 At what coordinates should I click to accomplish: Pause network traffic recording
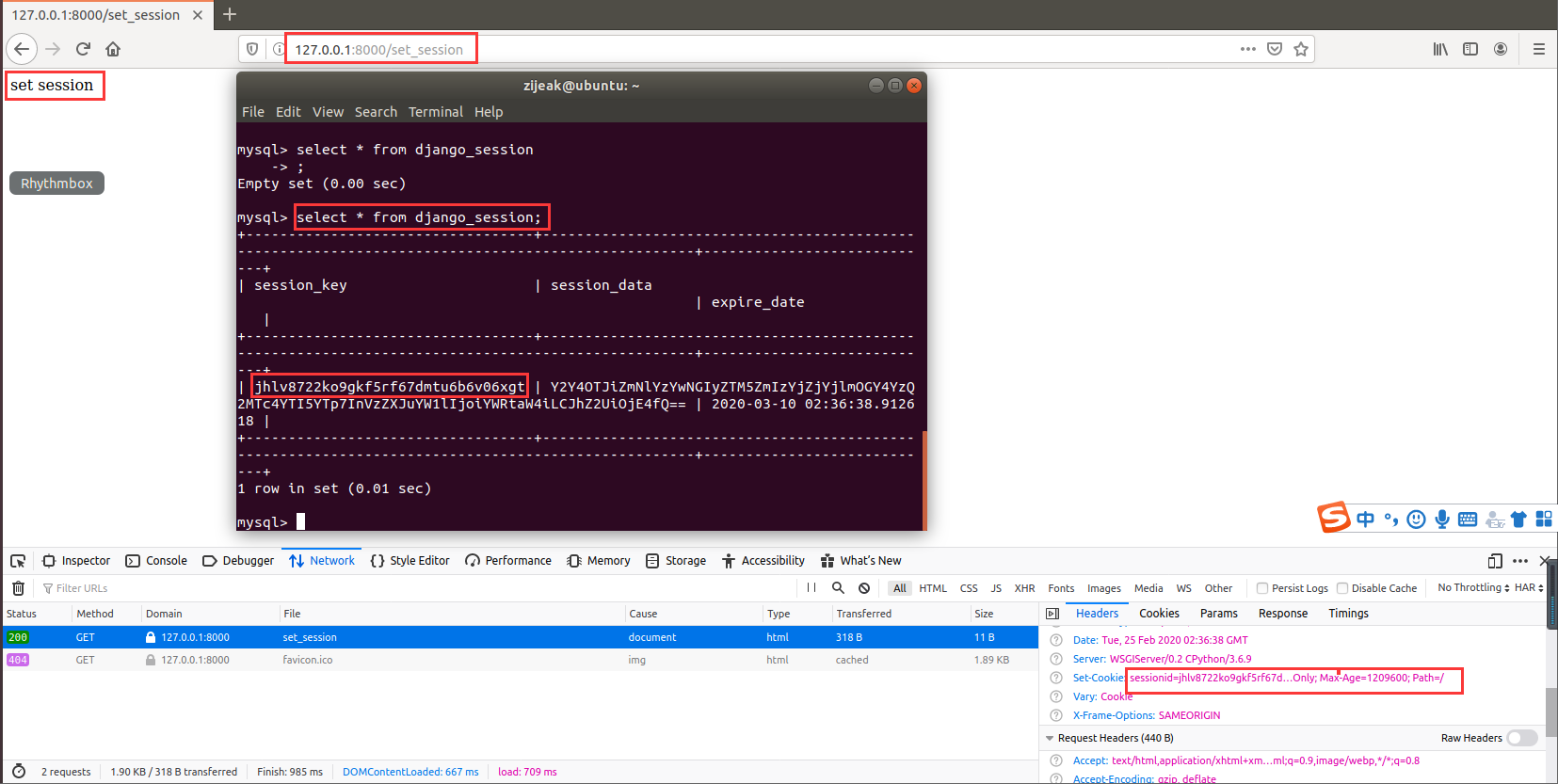tap(811, 588)
